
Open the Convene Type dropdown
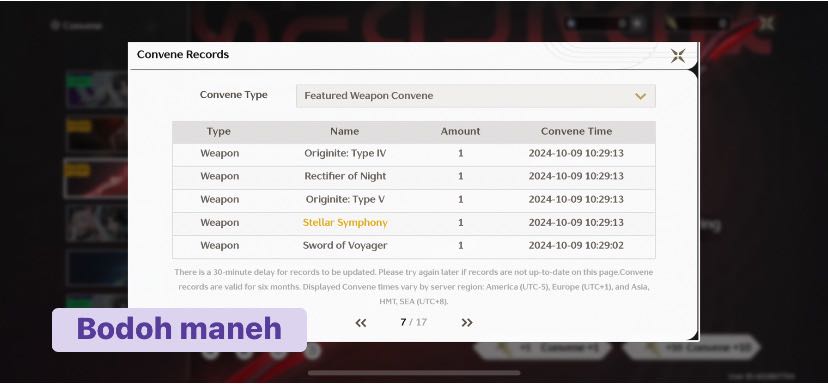[x=475, y=96]
